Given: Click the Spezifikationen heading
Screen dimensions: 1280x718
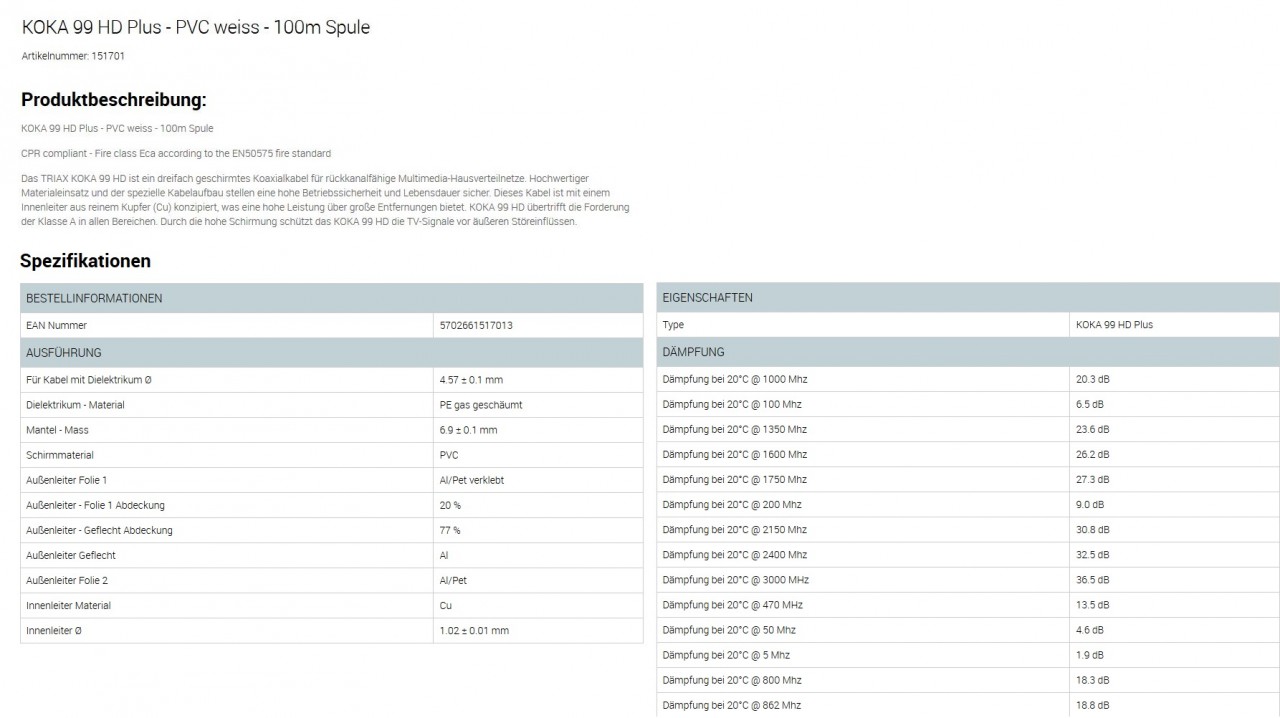Looking at the screenshot, I should (x=86, y=261).
